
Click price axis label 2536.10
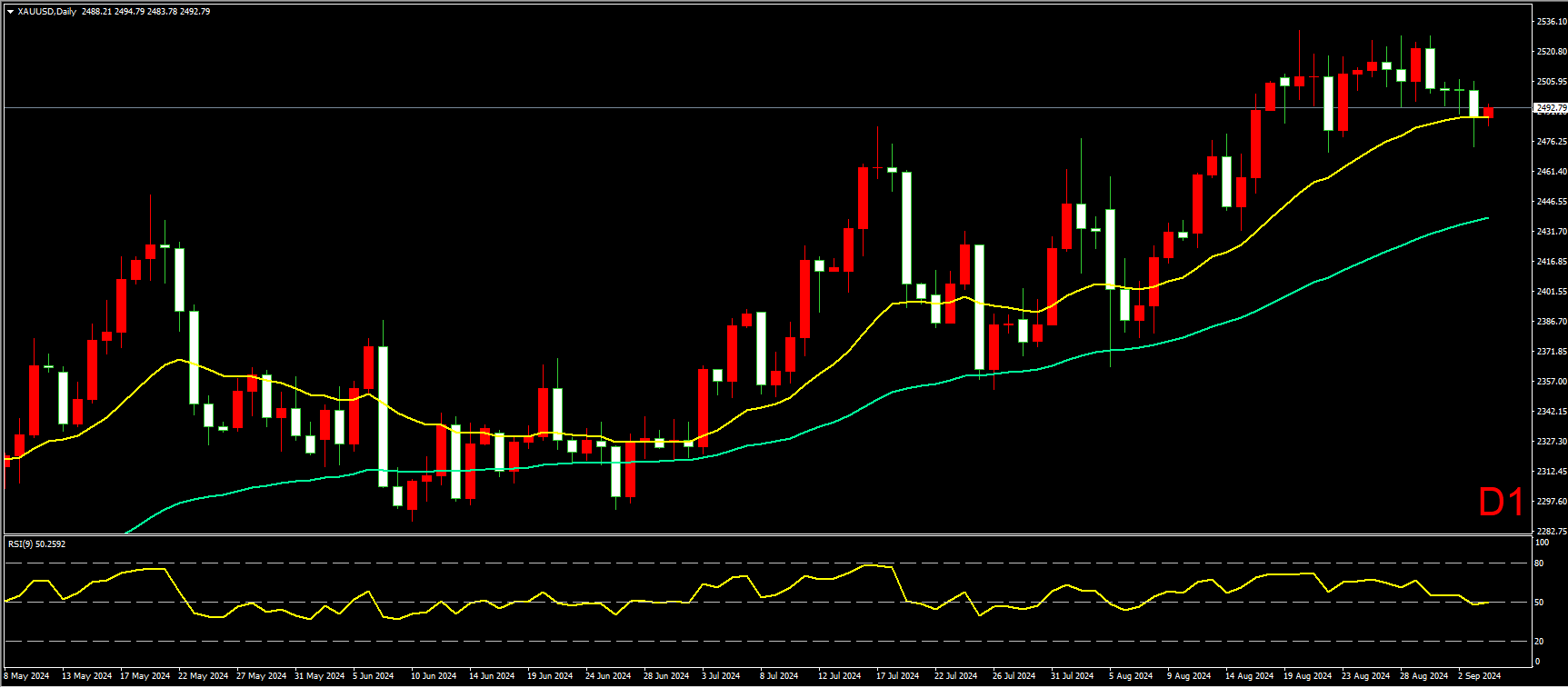[1552, 22]
